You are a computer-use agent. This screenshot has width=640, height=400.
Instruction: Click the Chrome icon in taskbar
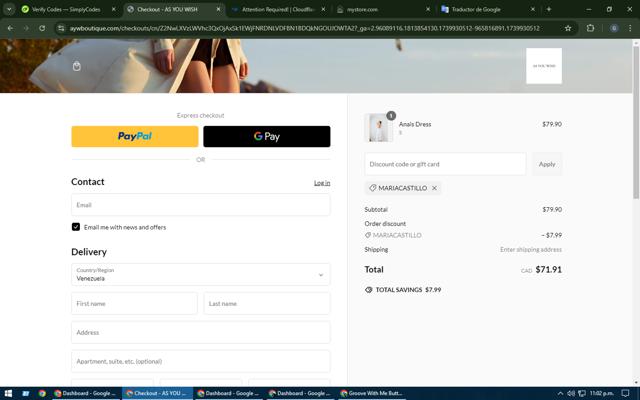pyautogui.click(x=42, y=393)
